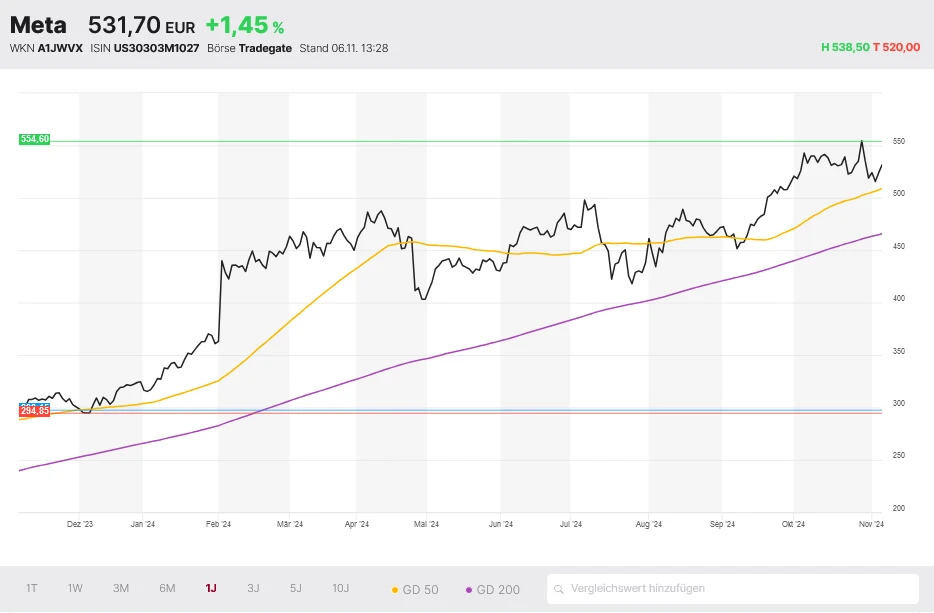The width and height of the screenshot is (934, 613).
Task: Select the 3M time range
Action: pyautogui.click(x=121, y=588)
